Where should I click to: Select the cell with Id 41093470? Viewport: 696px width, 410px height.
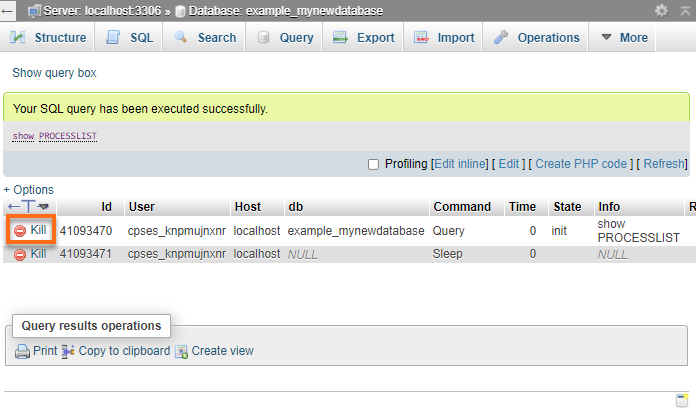86,231
